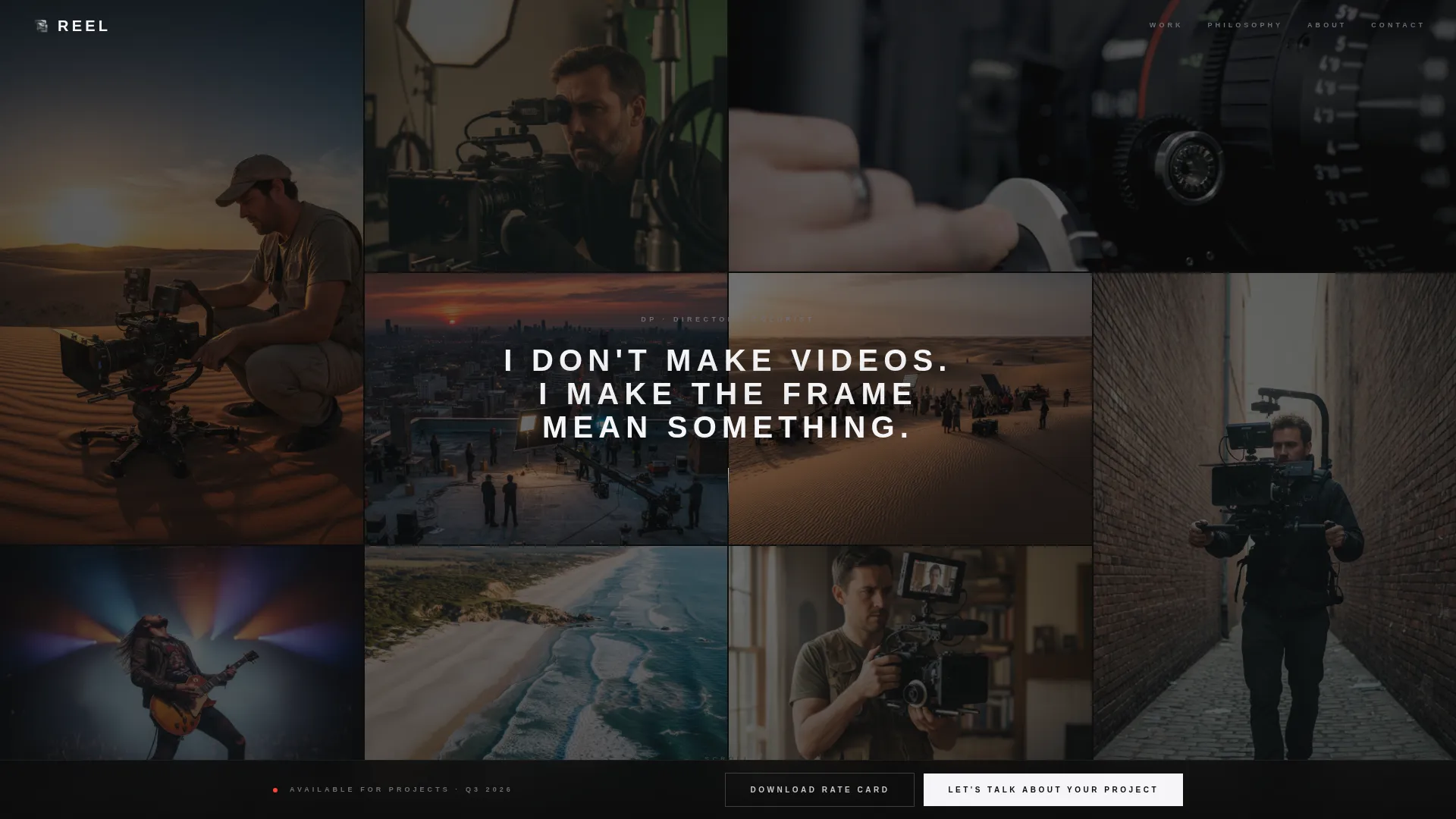Open the lens focus ring close-up photo
Viewport: 1456px width, 819px height.
point(1092,136)
